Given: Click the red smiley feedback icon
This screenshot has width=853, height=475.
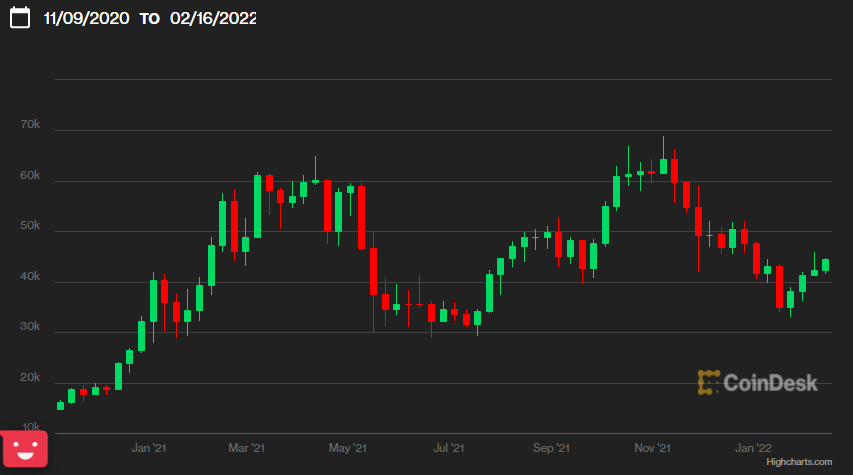Looking at the screenshot, I should [x=24, y=449].
